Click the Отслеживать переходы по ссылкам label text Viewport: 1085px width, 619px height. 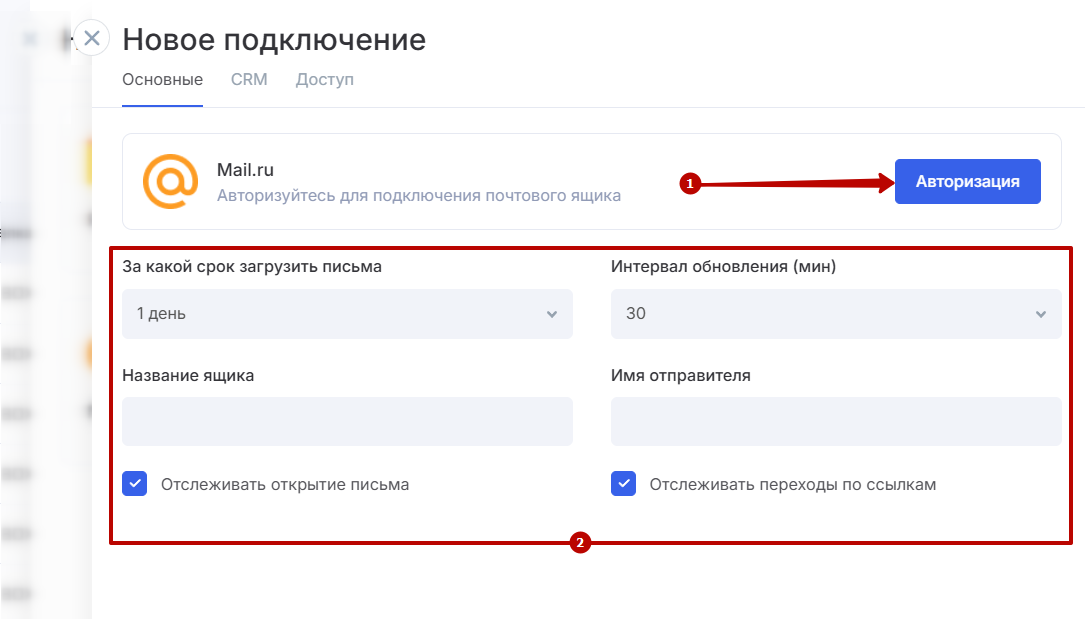pos(792,485)
